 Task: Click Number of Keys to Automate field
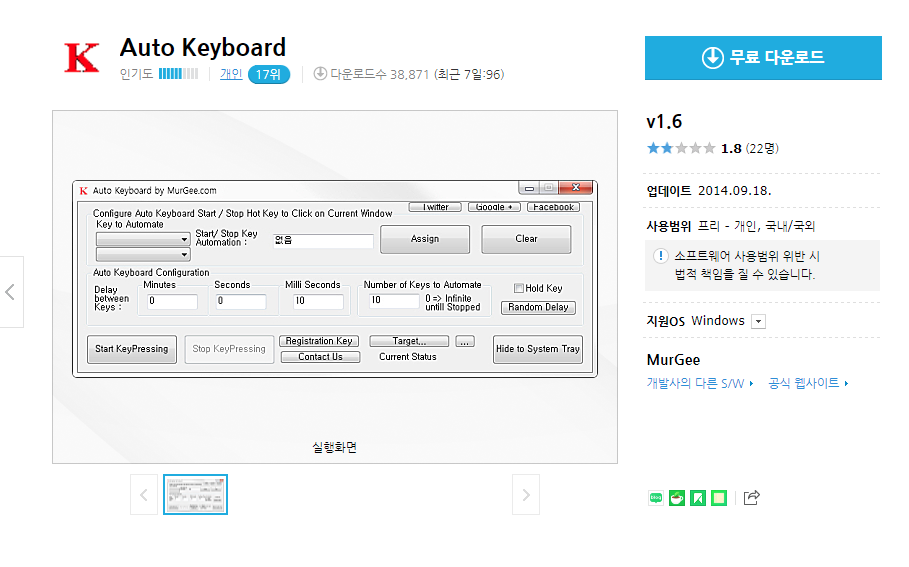[394, 301]
